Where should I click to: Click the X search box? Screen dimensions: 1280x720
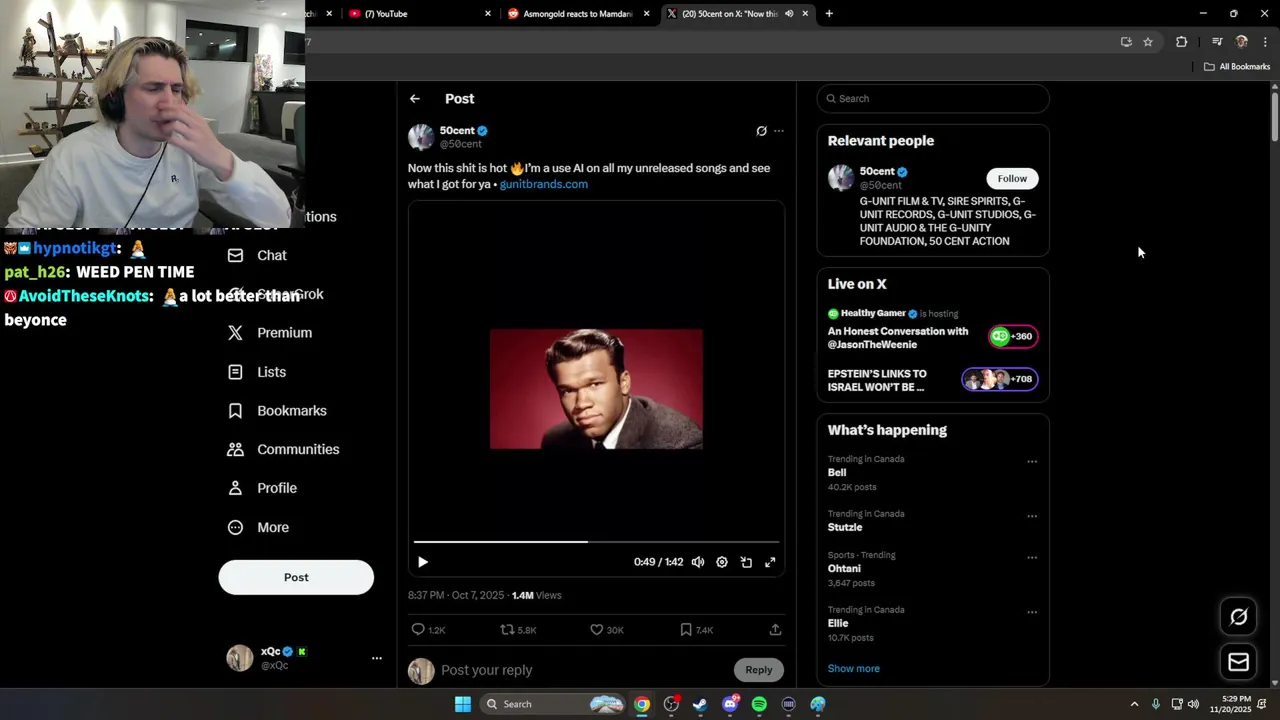point(933,99)
